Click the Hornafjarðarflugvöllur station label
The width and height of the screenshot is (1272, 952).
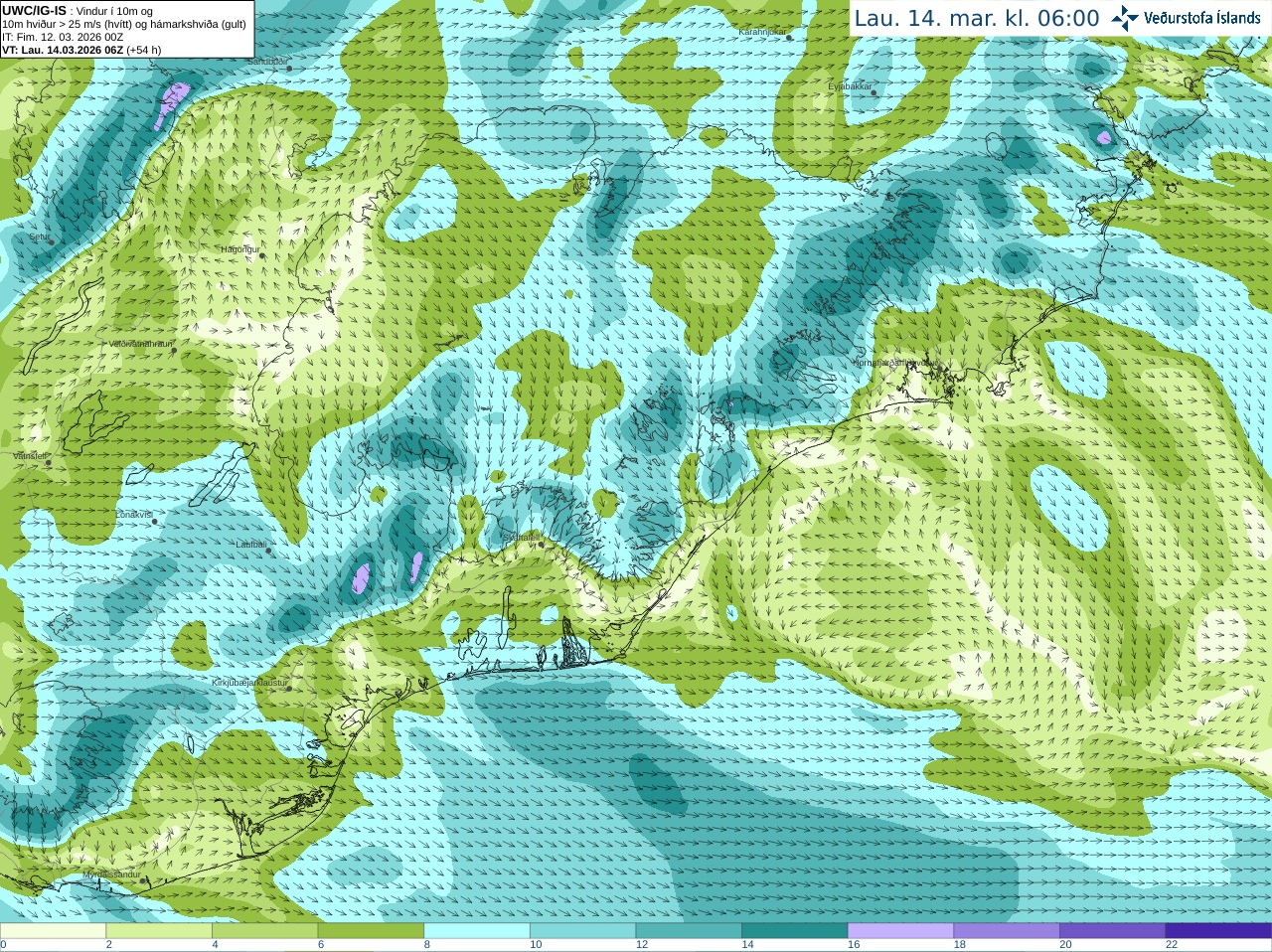pyautogui.click(x=895, y=363)
